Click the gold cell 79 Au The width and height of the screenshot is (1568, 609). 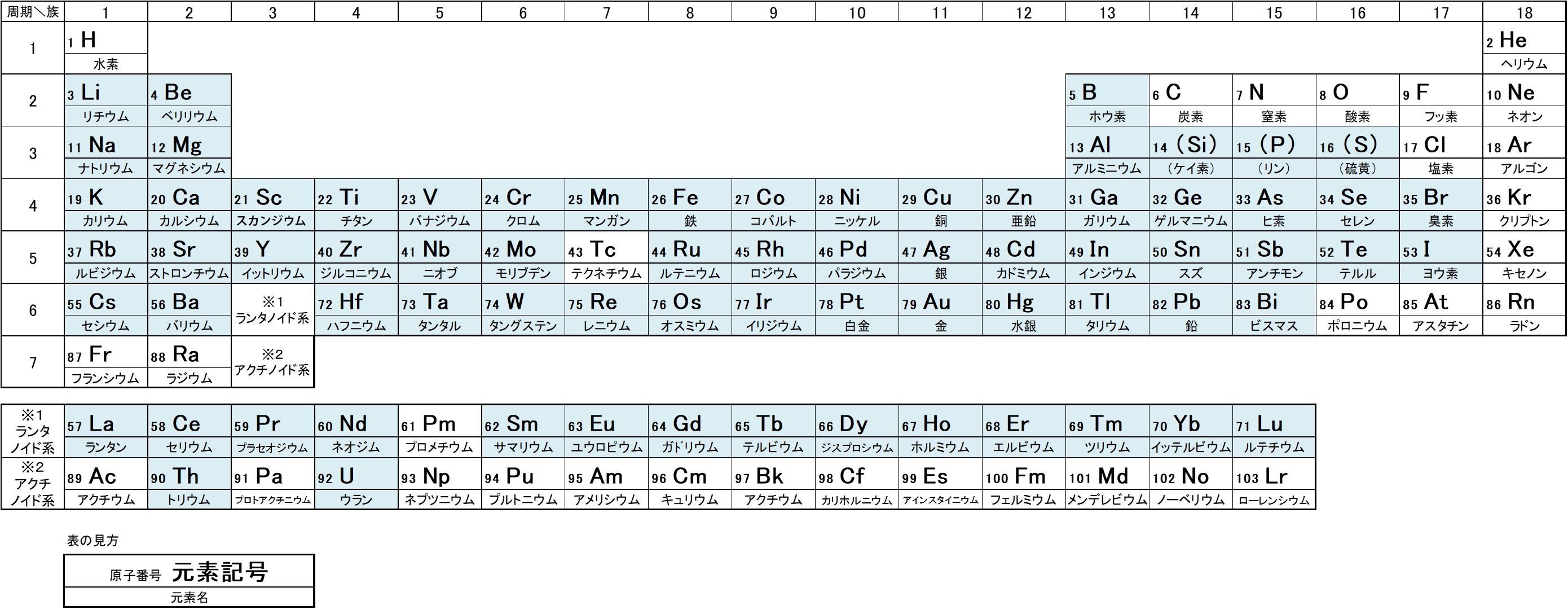point(940,310)
